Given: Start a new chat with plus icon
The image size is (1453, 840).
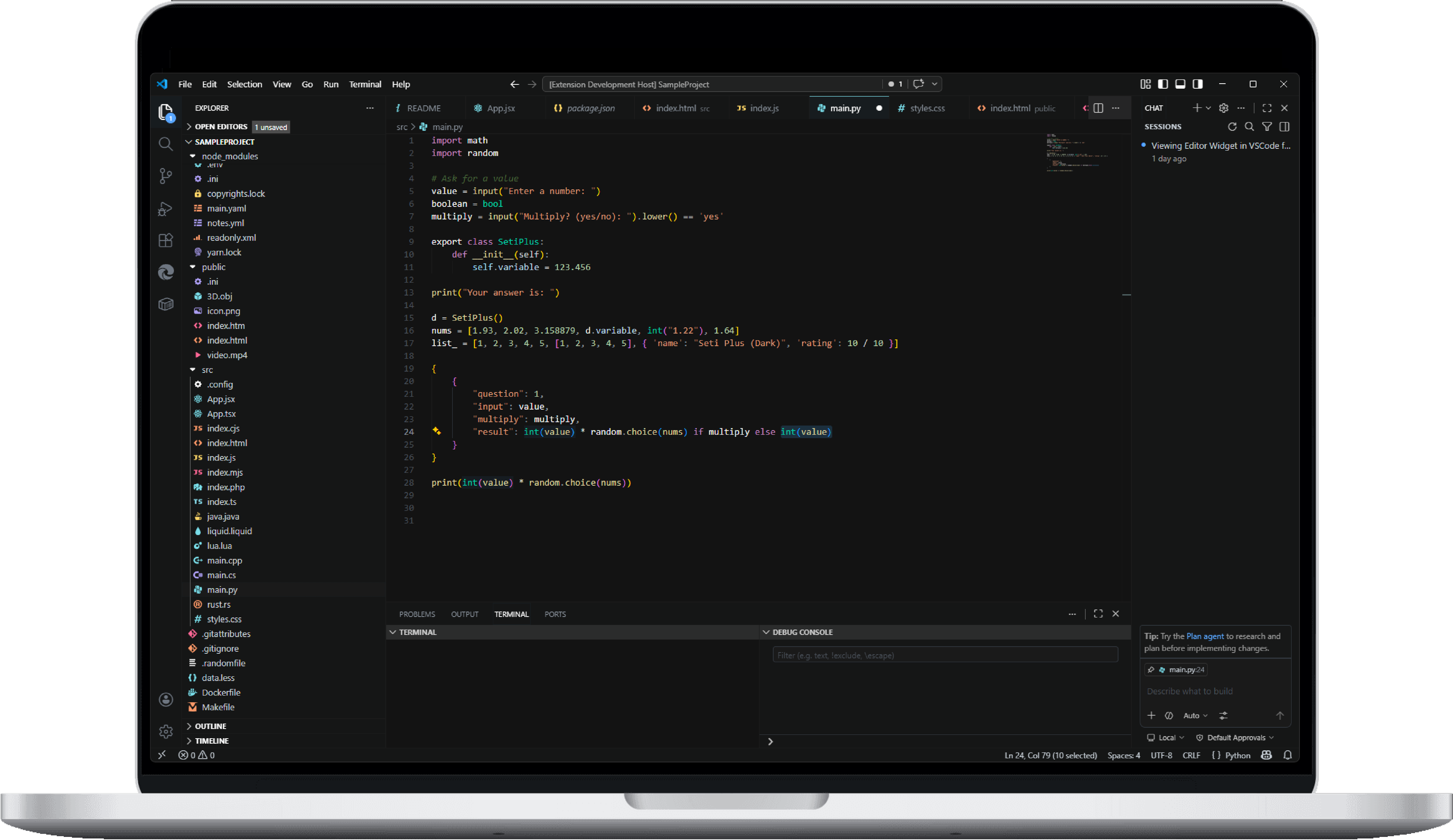Looking at the screenshot, I should click(1197, 108).
